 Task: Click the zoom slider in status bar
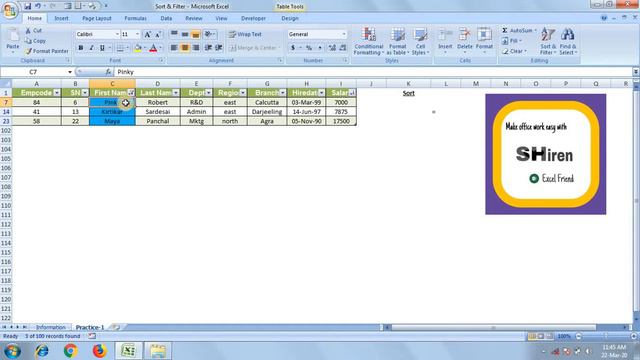click(606, 336)
